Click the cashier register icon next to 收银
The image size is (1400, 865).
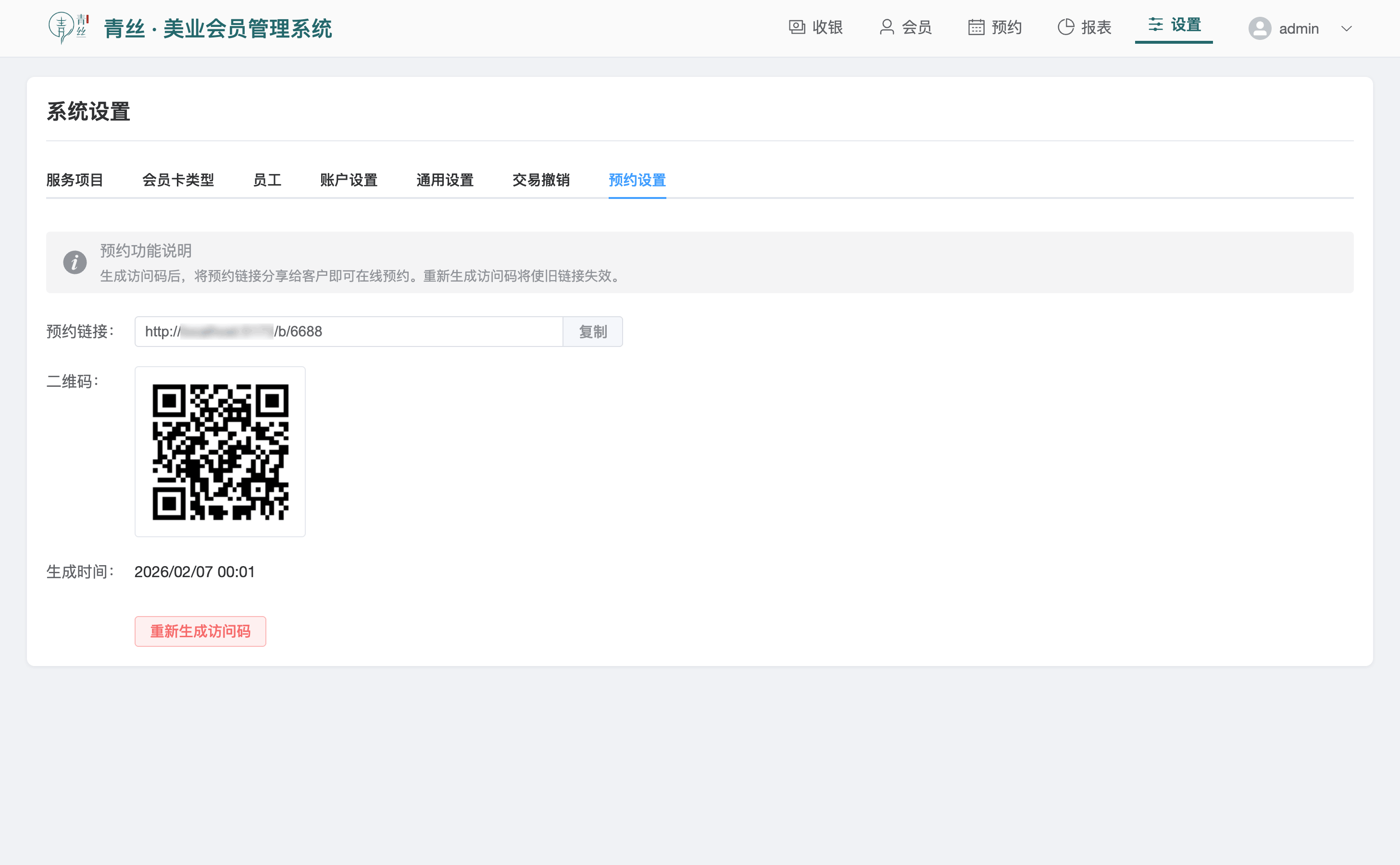click(797, 27)
